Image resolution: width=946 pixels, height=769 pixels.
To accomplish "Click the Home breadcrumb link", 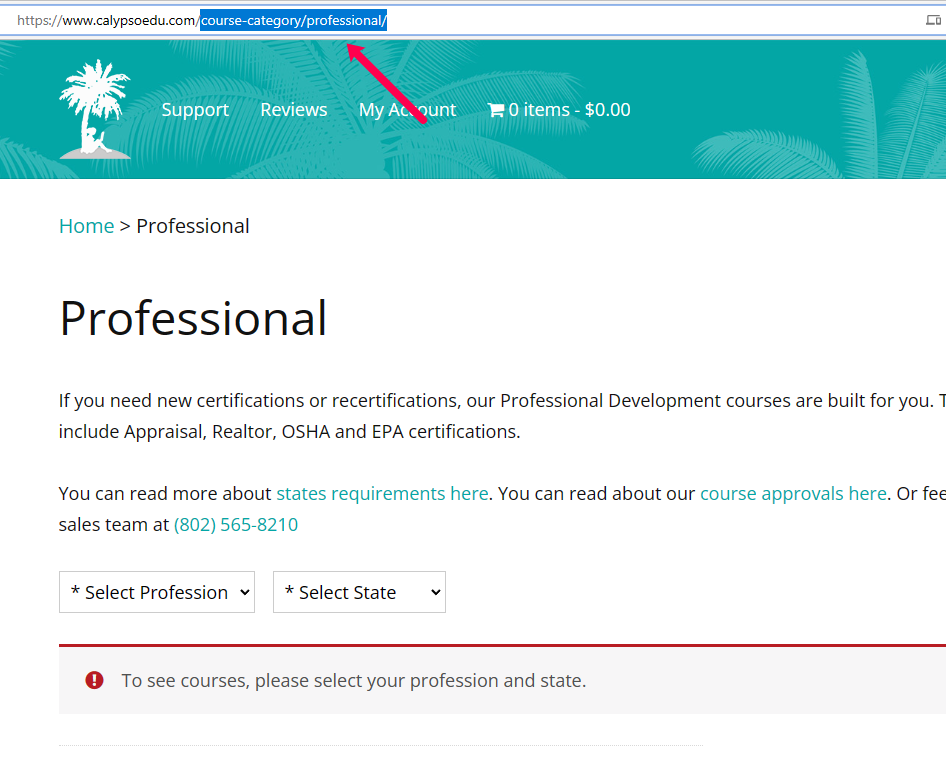I will click(x=86, y=226).
